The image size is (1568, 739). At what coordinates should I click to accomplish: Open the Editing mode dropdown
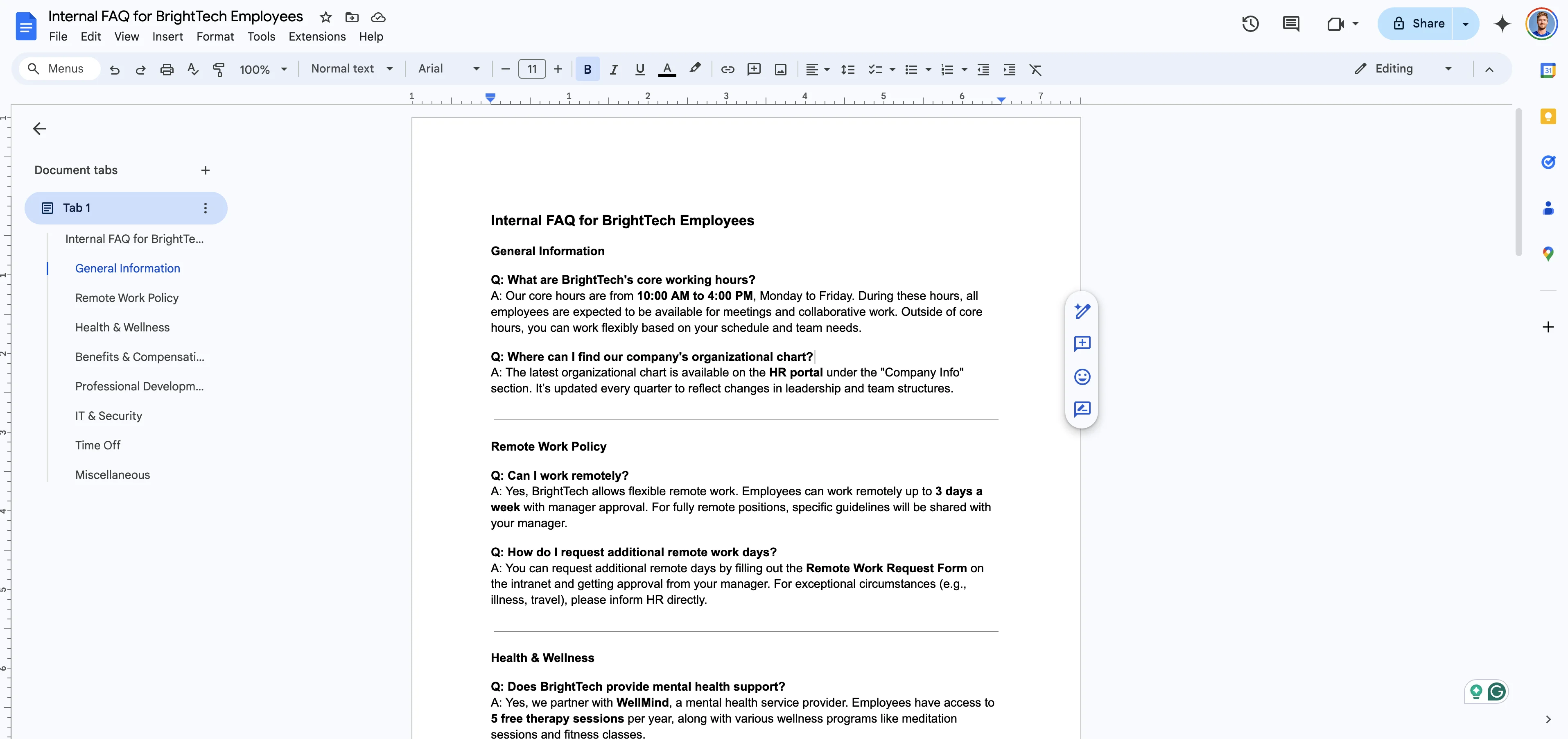tap(1403, 69)
